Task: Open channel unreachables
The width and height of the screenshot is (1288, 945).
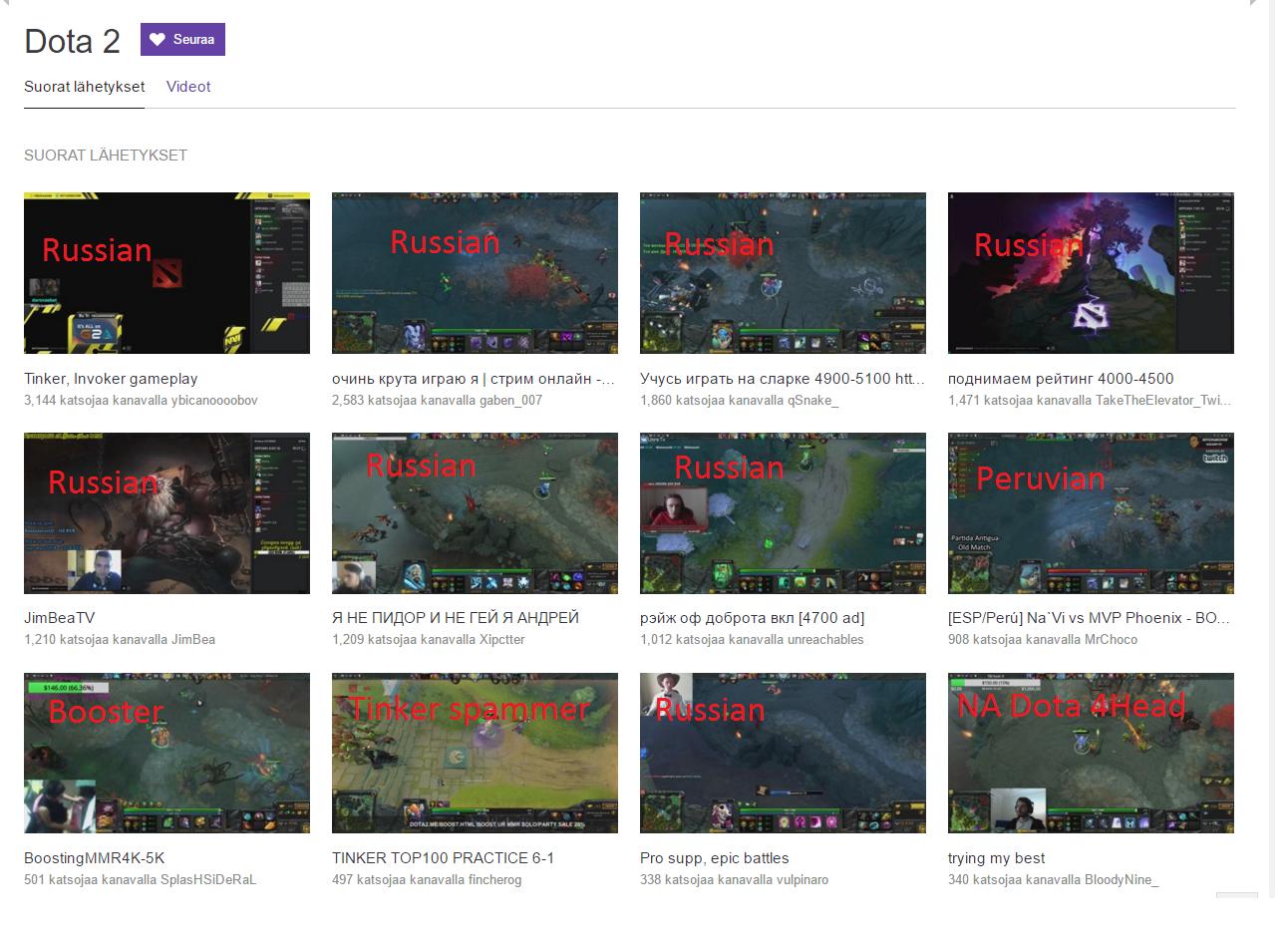Action: pos(825,640)
